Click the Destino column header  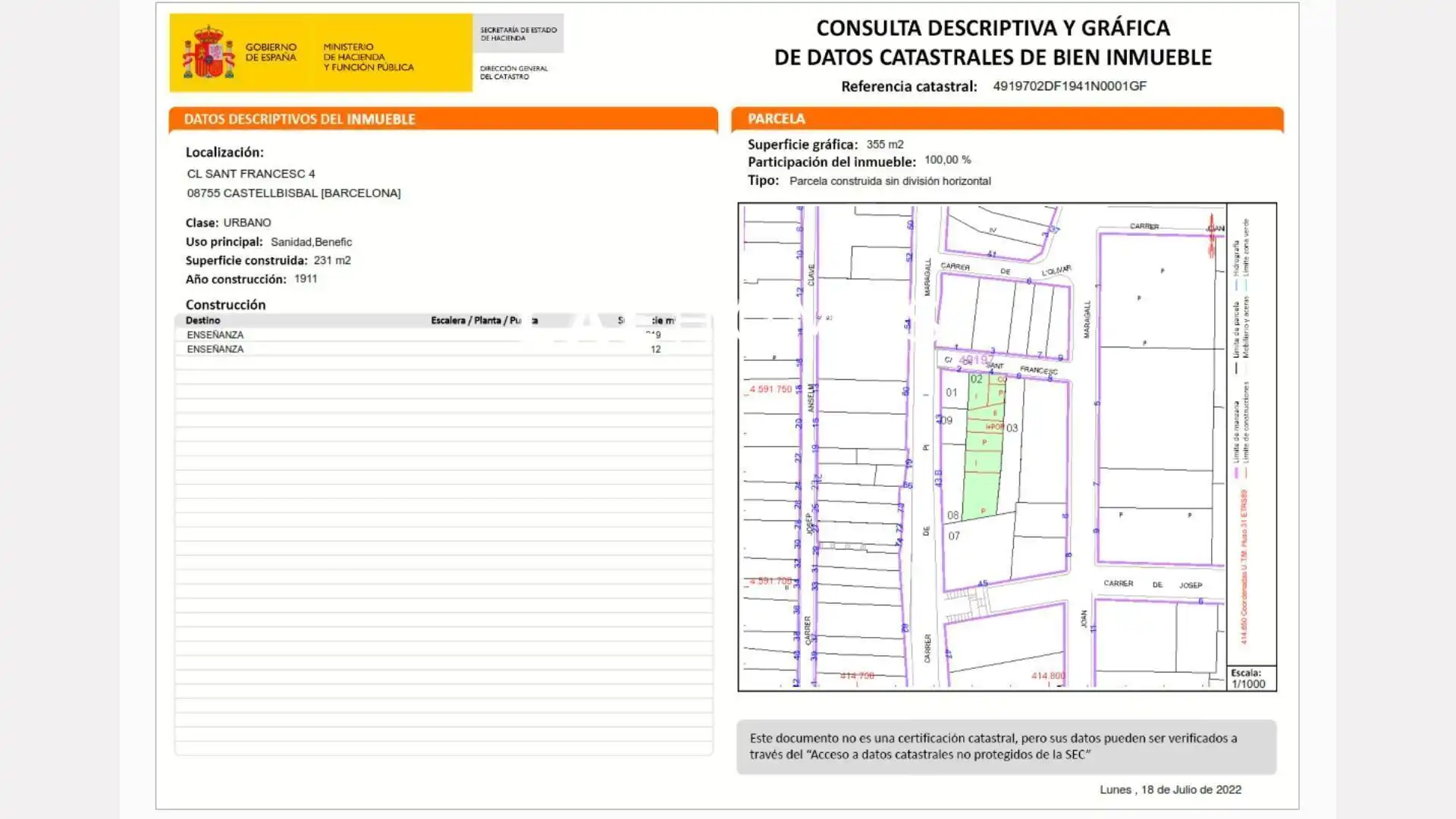(202, 320)
